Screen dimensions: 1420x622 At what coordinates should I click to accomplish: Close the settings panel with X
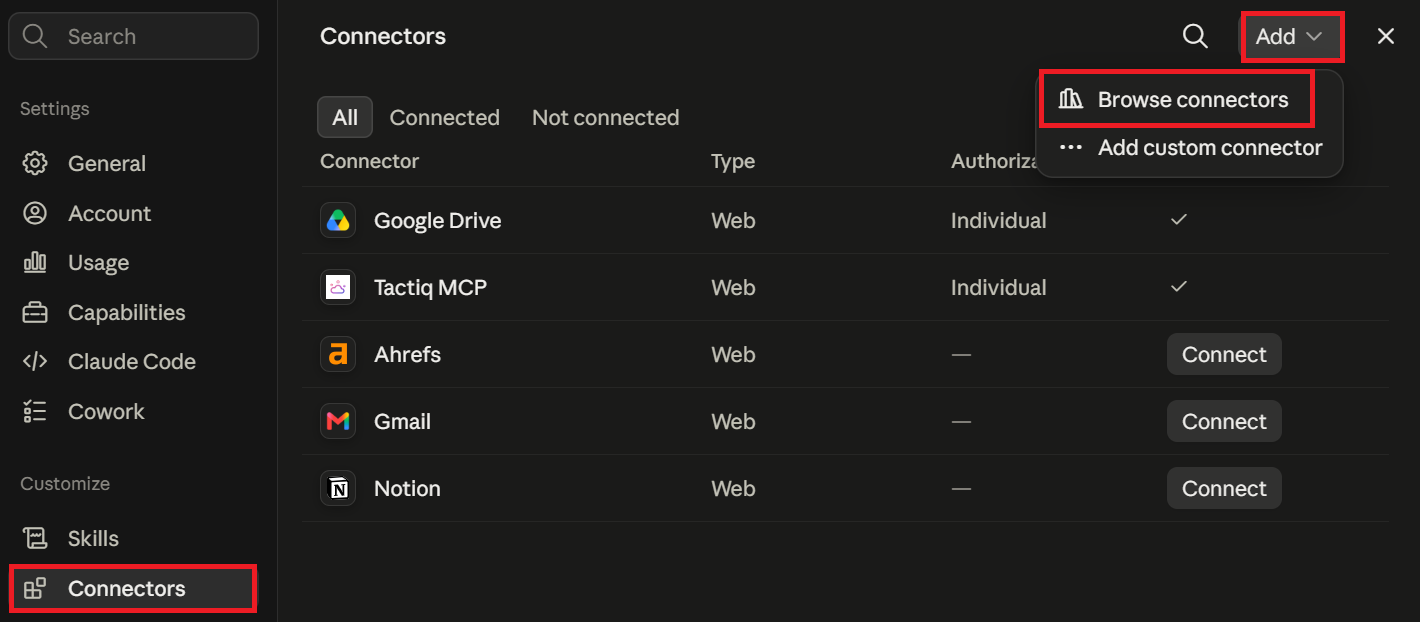[x=1385, y=36]
